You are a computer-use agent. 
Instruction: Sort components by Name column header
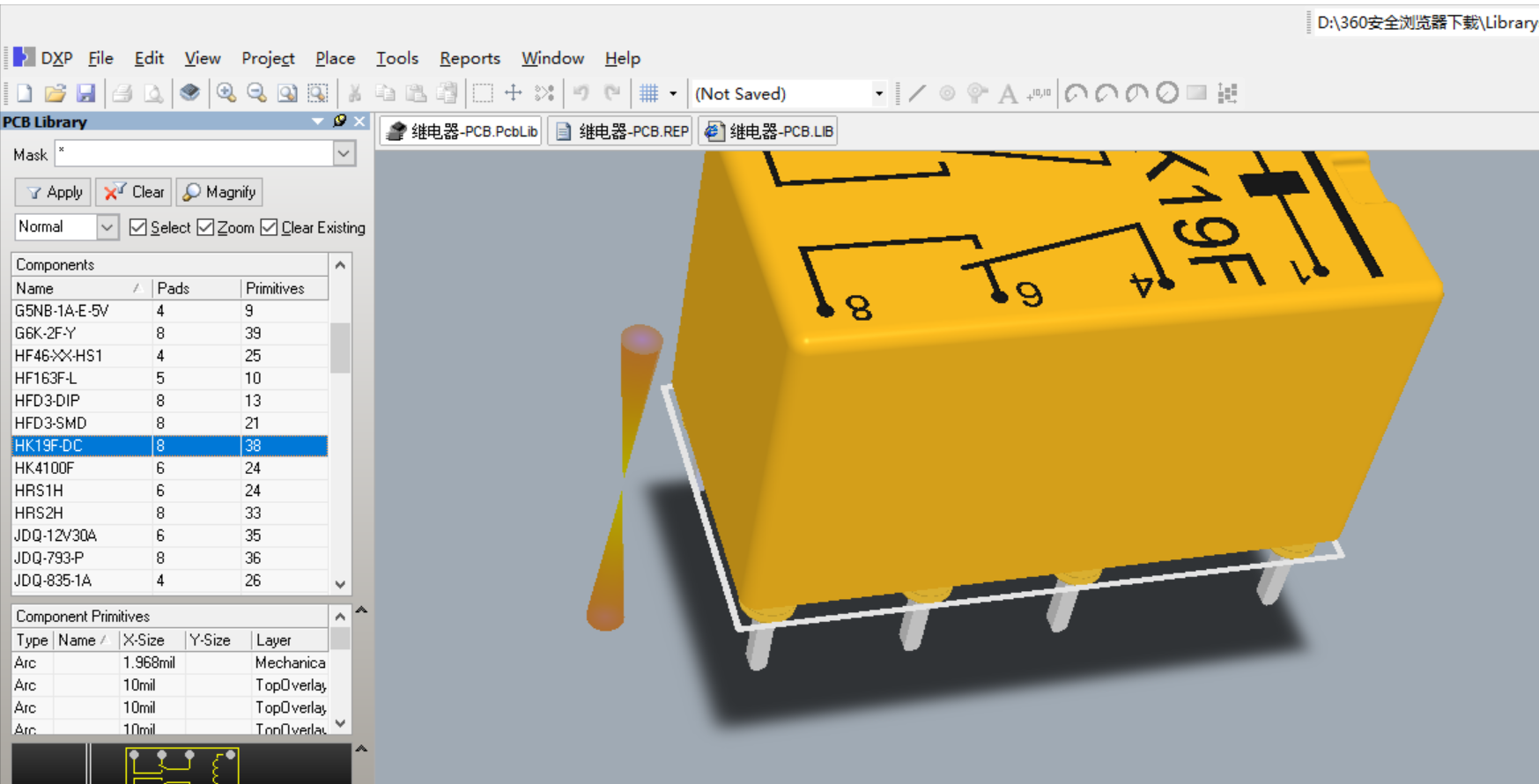pyautogui.click(x=81, y=288)
